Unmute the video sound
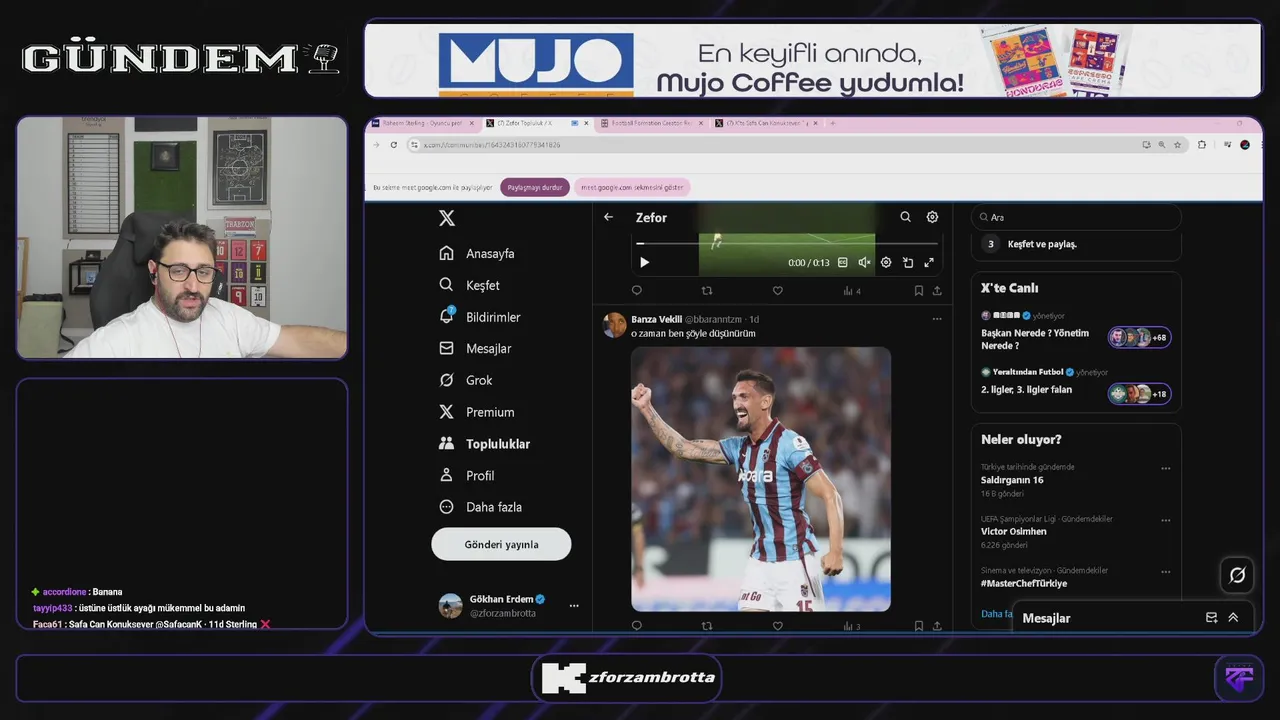 (x=864, y=263)
